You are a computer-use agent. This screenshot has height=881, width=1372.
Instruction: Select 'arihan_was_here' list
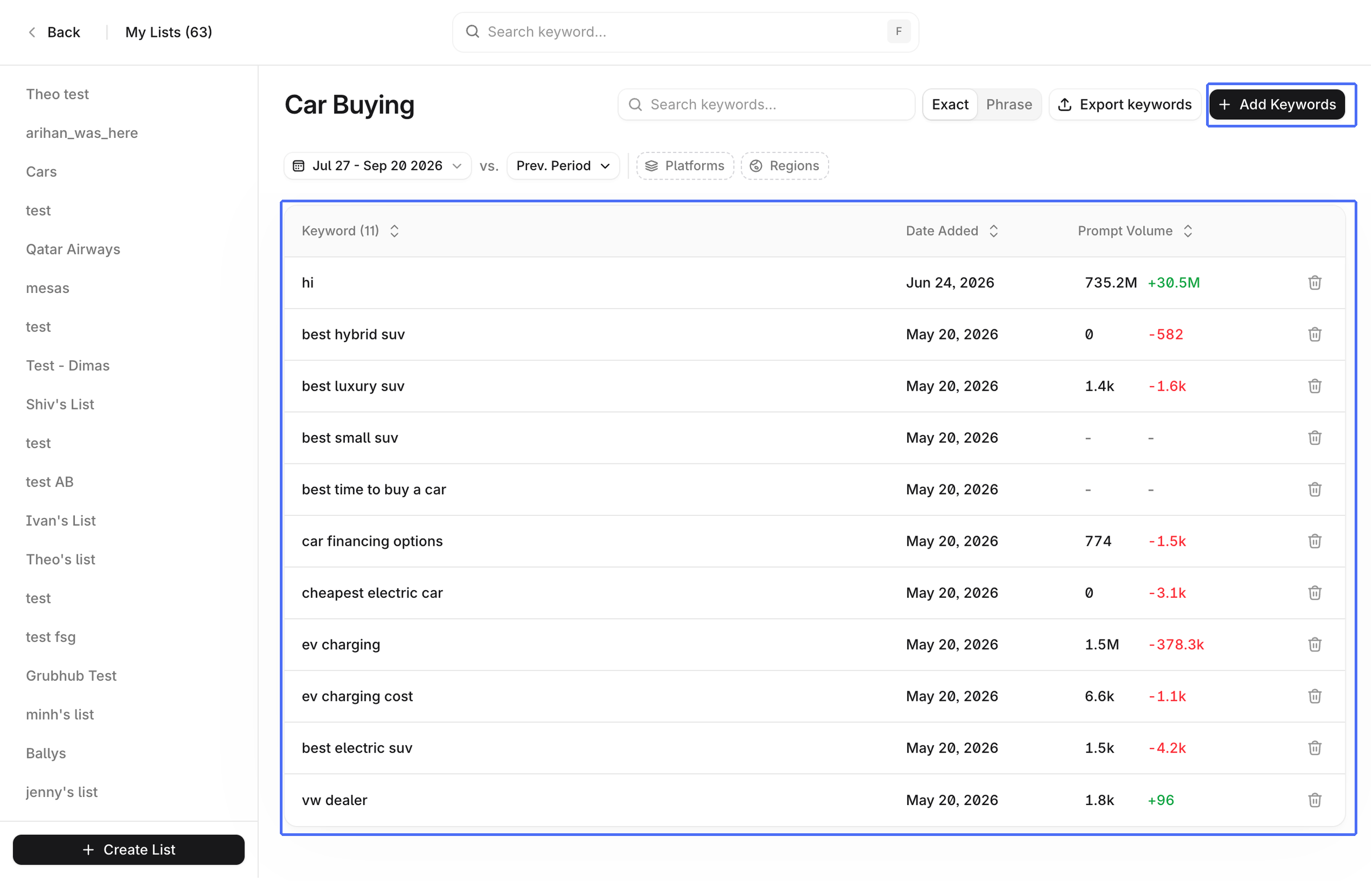coord(82,133)
